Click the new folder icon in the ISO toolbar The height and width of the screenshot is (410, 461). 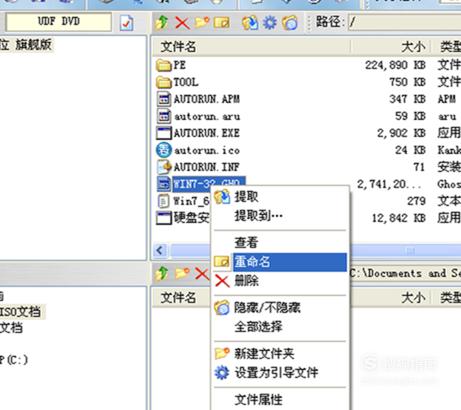point(202,23)
